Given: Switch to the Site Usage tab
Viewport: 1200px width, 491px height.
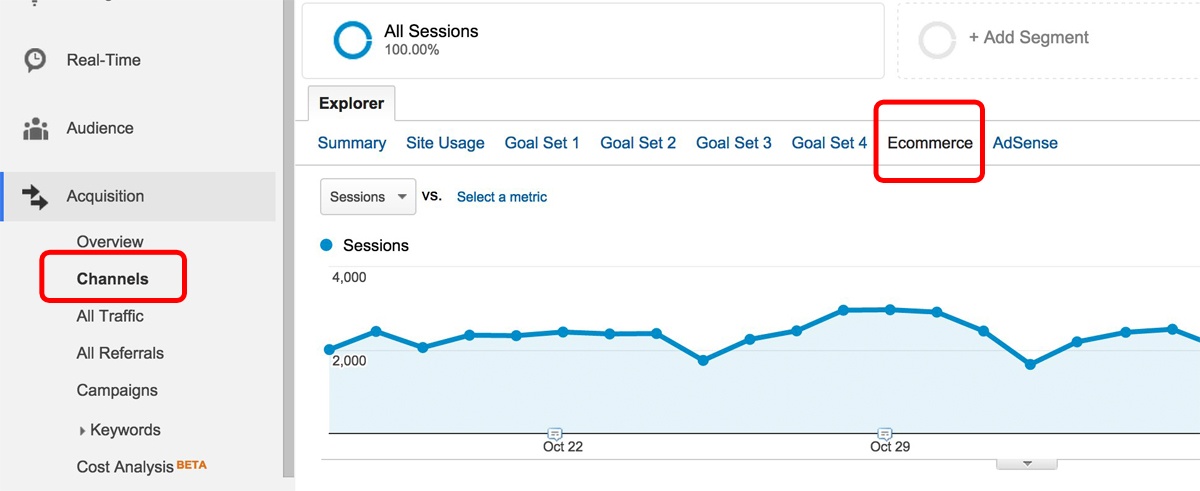Looking at the screenshot, I should click(x=445, y=143).
